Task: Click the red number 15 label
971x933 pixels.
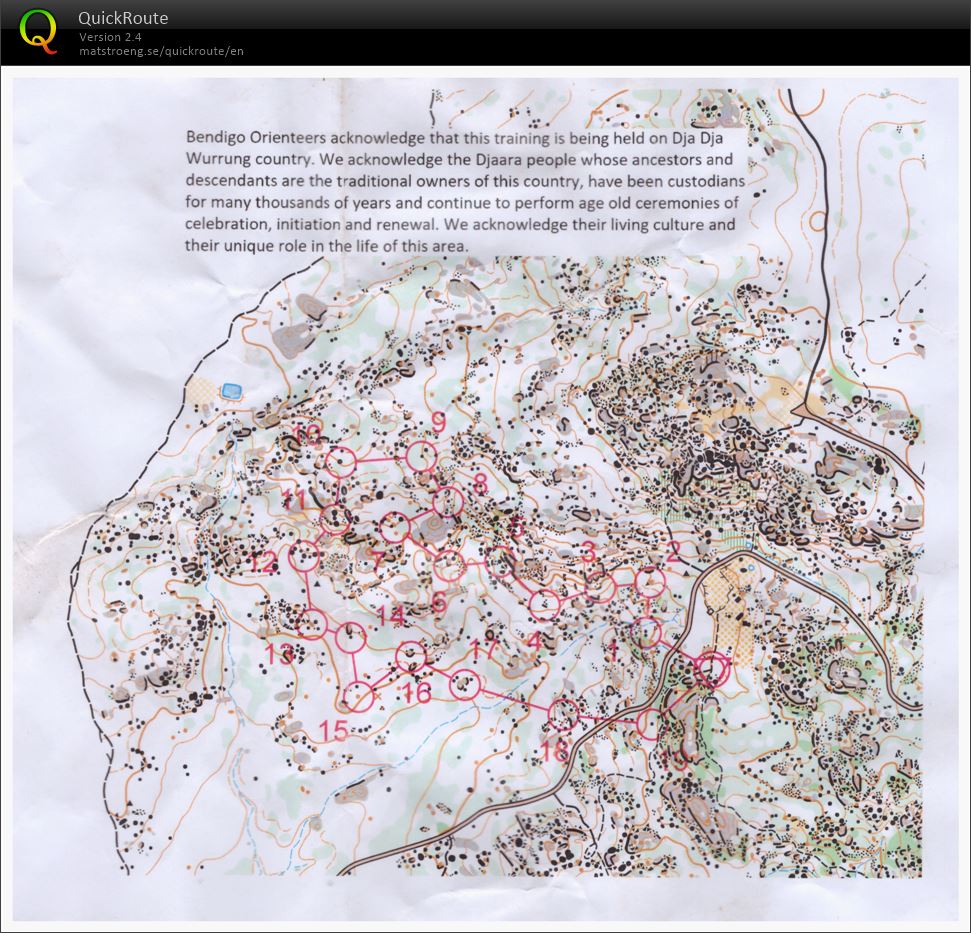Action: (334, 731)
